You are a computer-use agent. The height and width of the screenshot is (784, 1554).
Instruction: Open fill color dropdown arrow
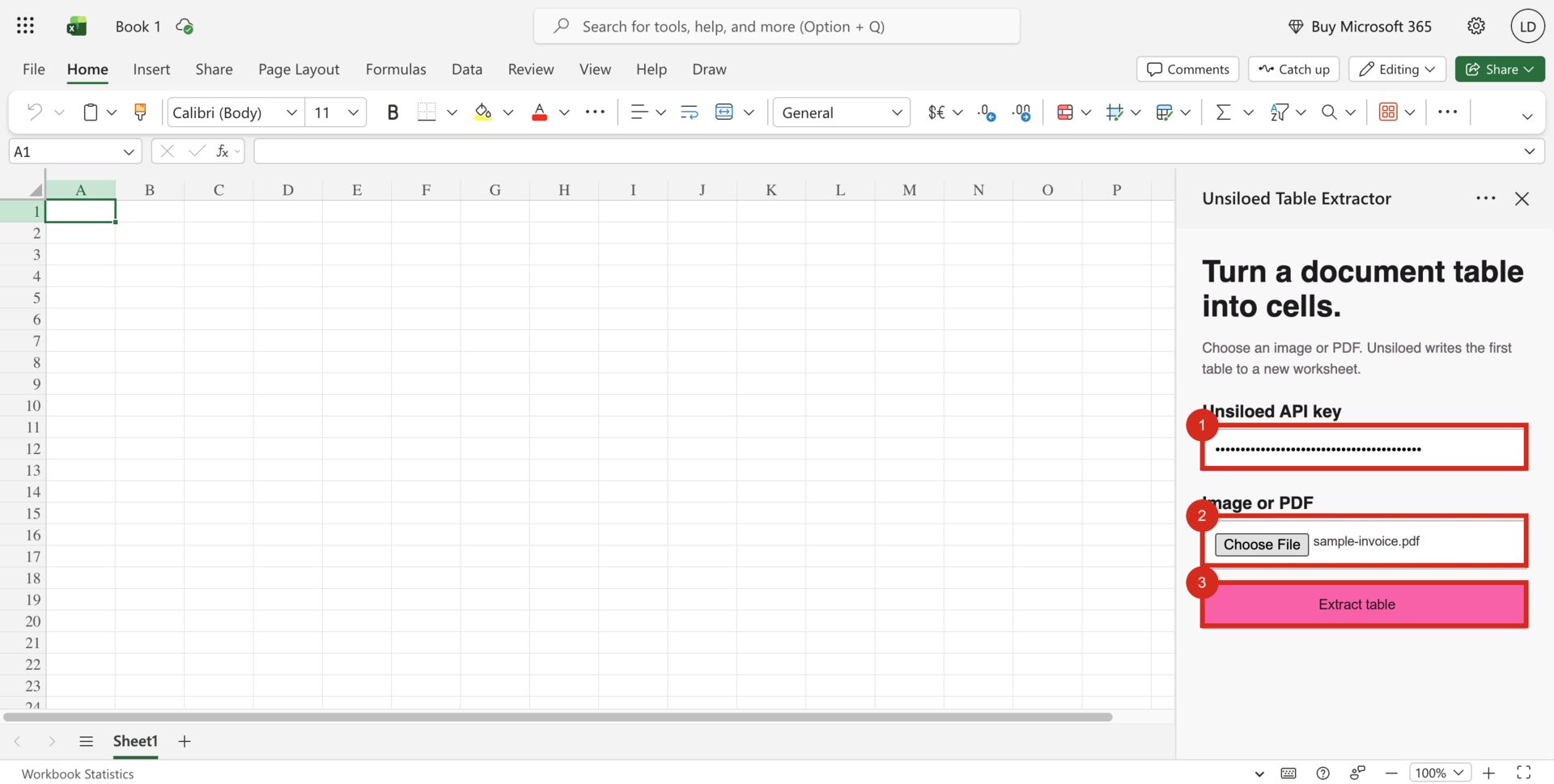click(x=508, y=112)
